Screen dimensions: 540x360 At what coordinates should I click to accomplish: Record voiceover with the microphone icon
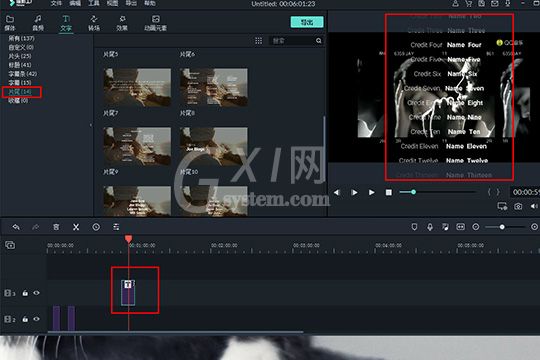coord(430,227)
